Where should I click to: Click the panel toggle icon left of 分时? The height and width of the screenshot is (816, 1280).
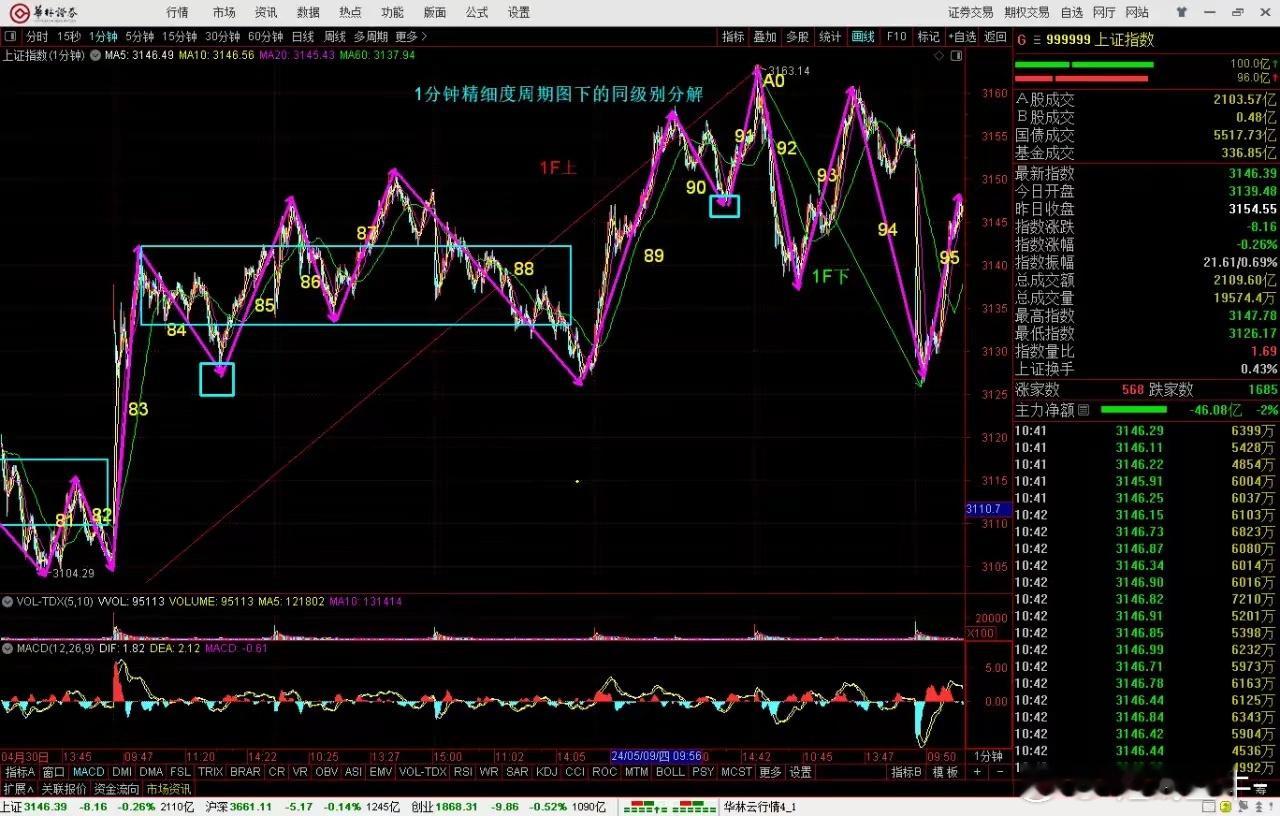tap(12, 37)
